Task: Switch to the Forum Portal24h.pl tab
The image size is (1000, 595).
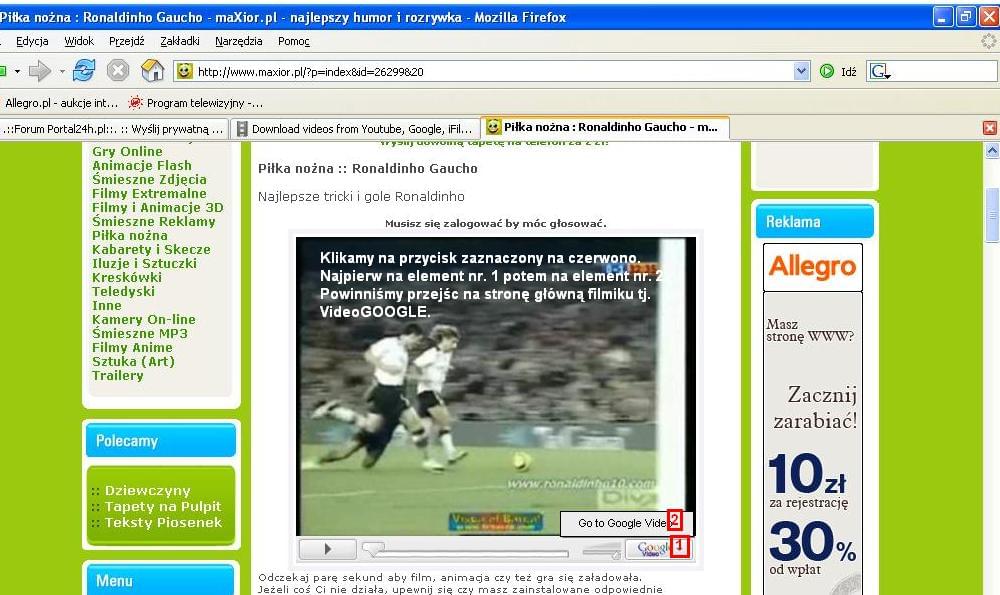Action: click(114, 129)
